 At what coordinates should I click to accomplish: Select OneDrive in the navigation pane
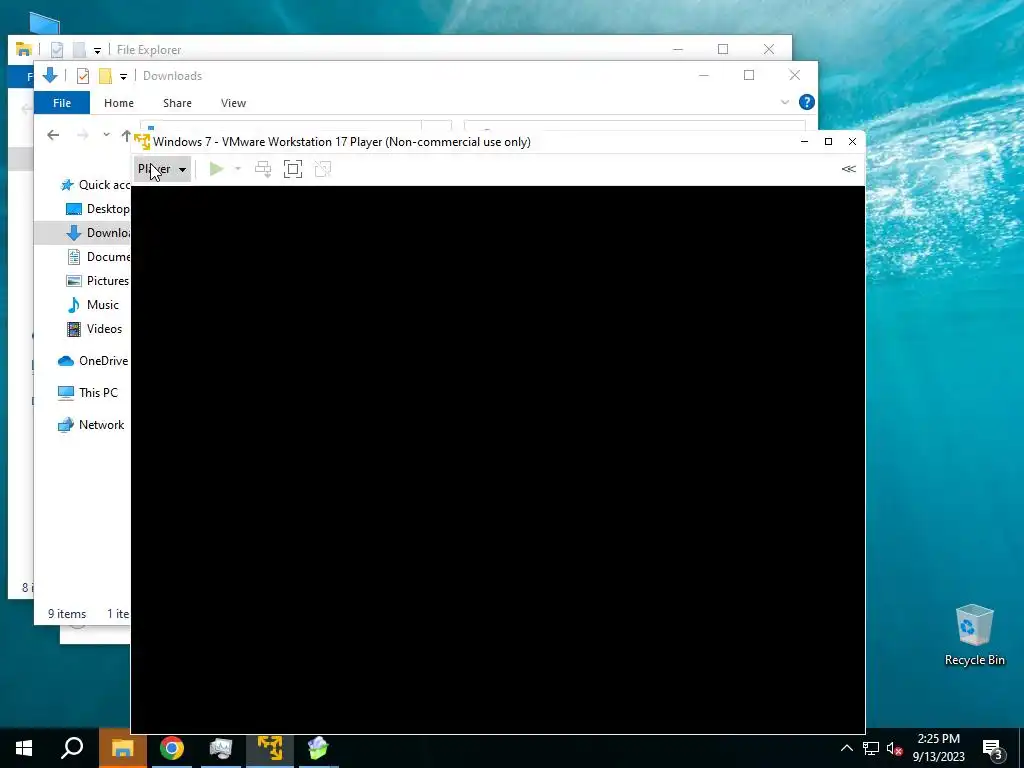point(93,360)
